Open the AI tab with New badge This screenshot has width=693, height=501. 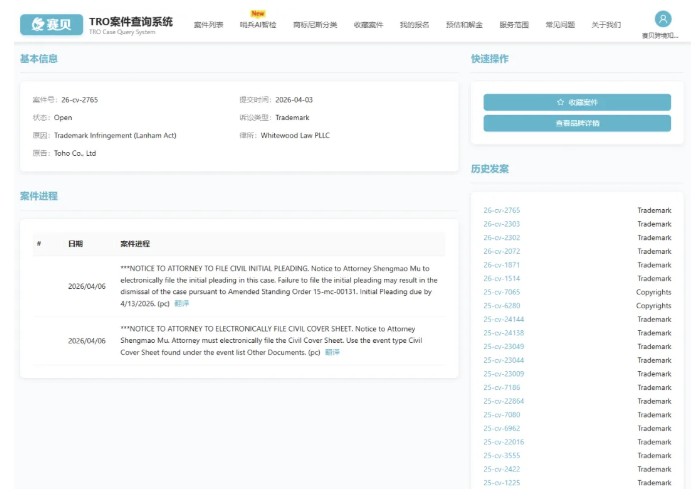point(258,24)
